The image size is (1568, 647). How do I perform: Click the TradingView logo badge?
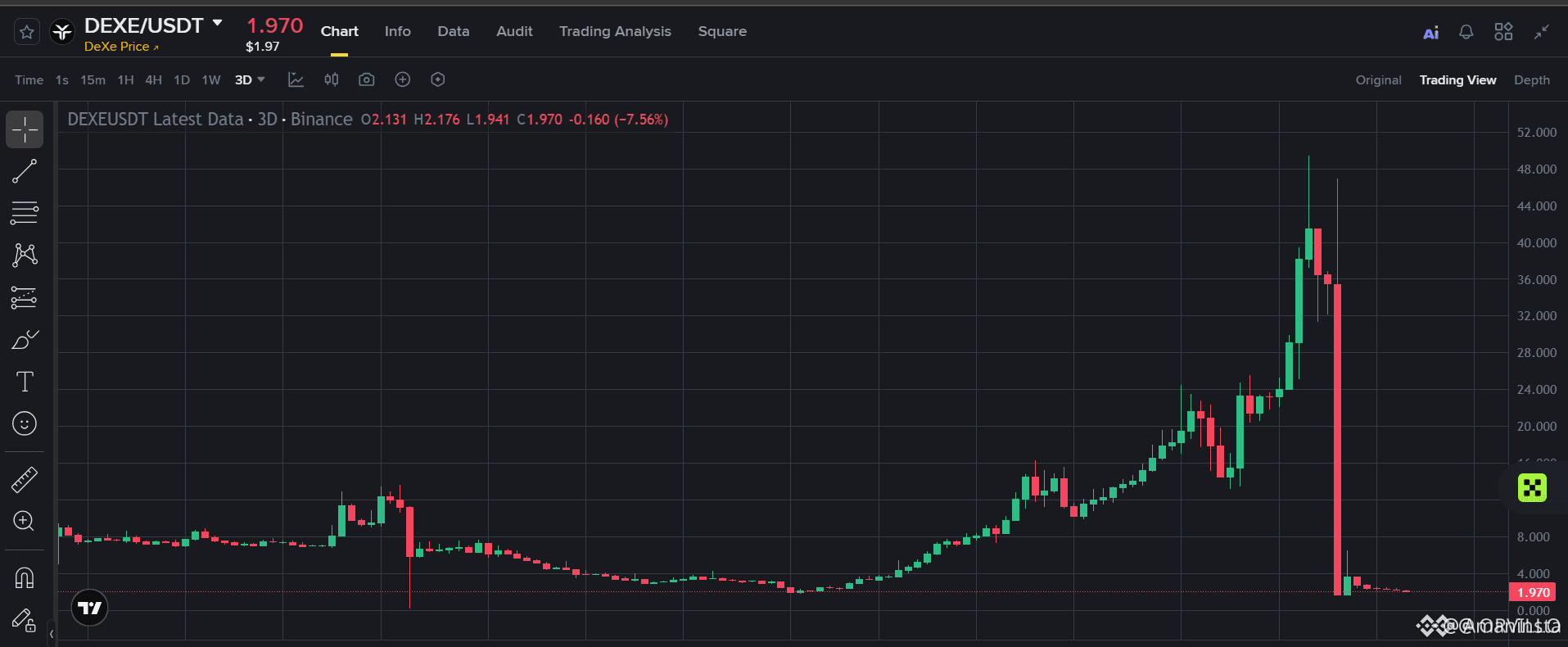[89, 608]
